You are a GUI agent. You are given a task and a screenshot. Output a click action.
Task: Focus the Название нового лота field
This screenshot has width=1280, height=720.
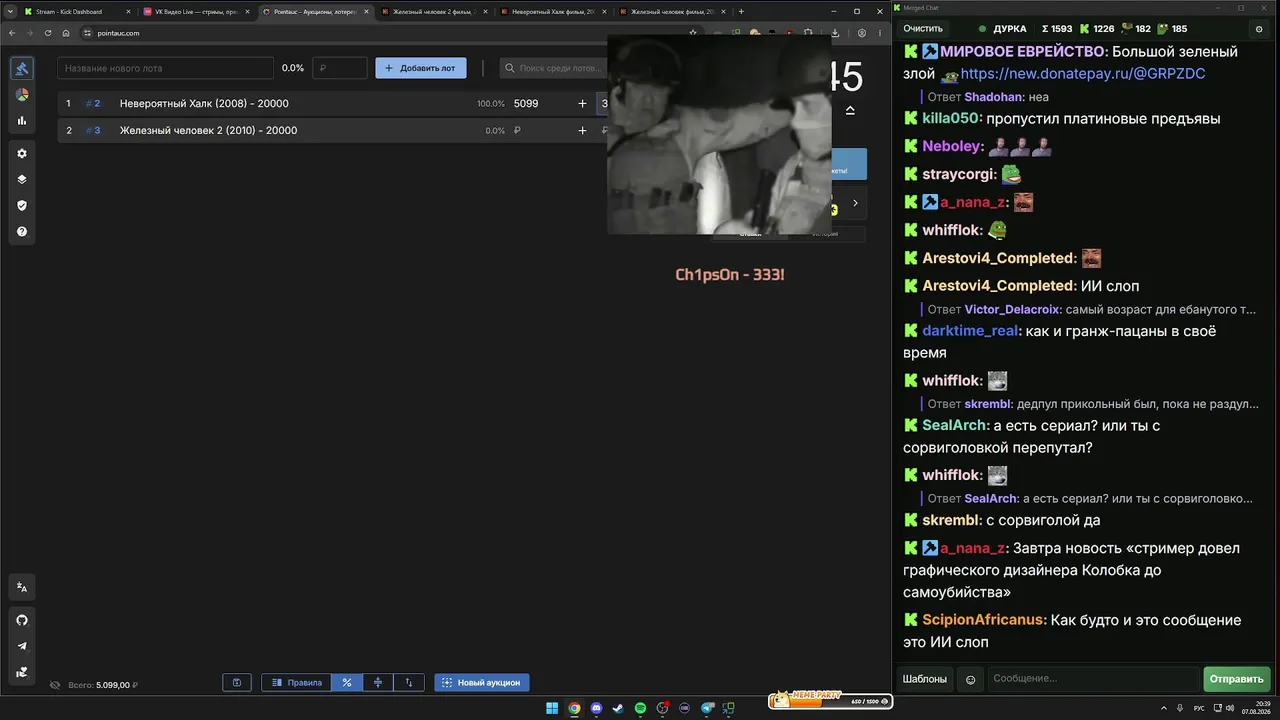[165, 68]
